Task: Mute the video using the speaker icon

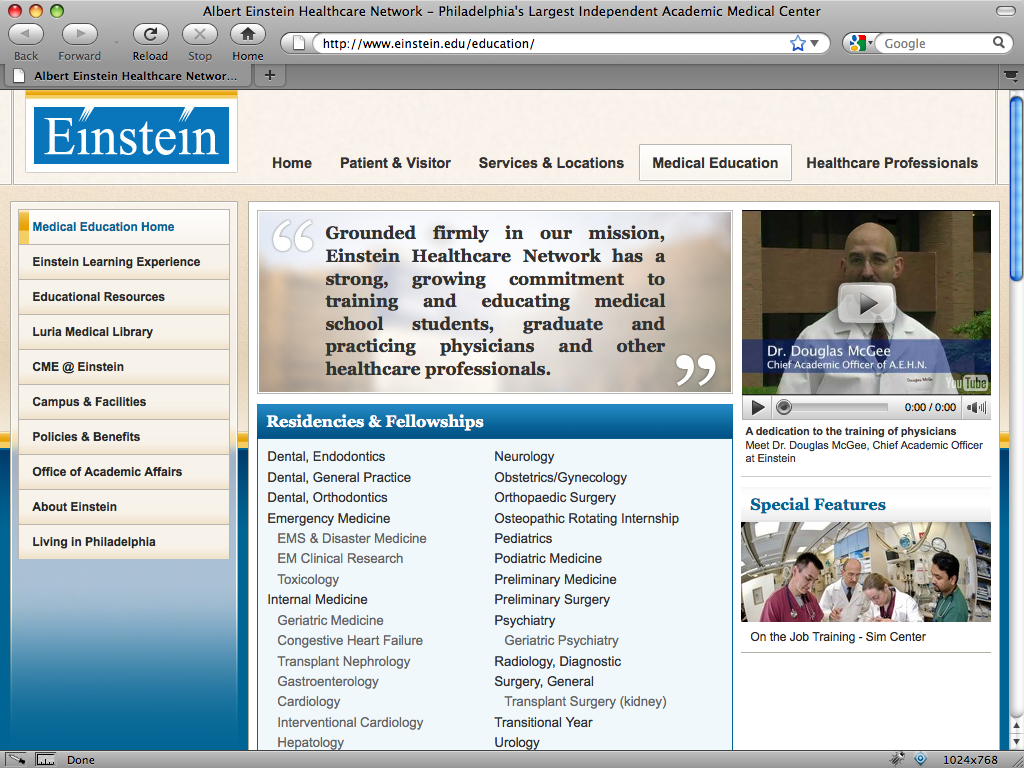Action: tap(976, 408)
